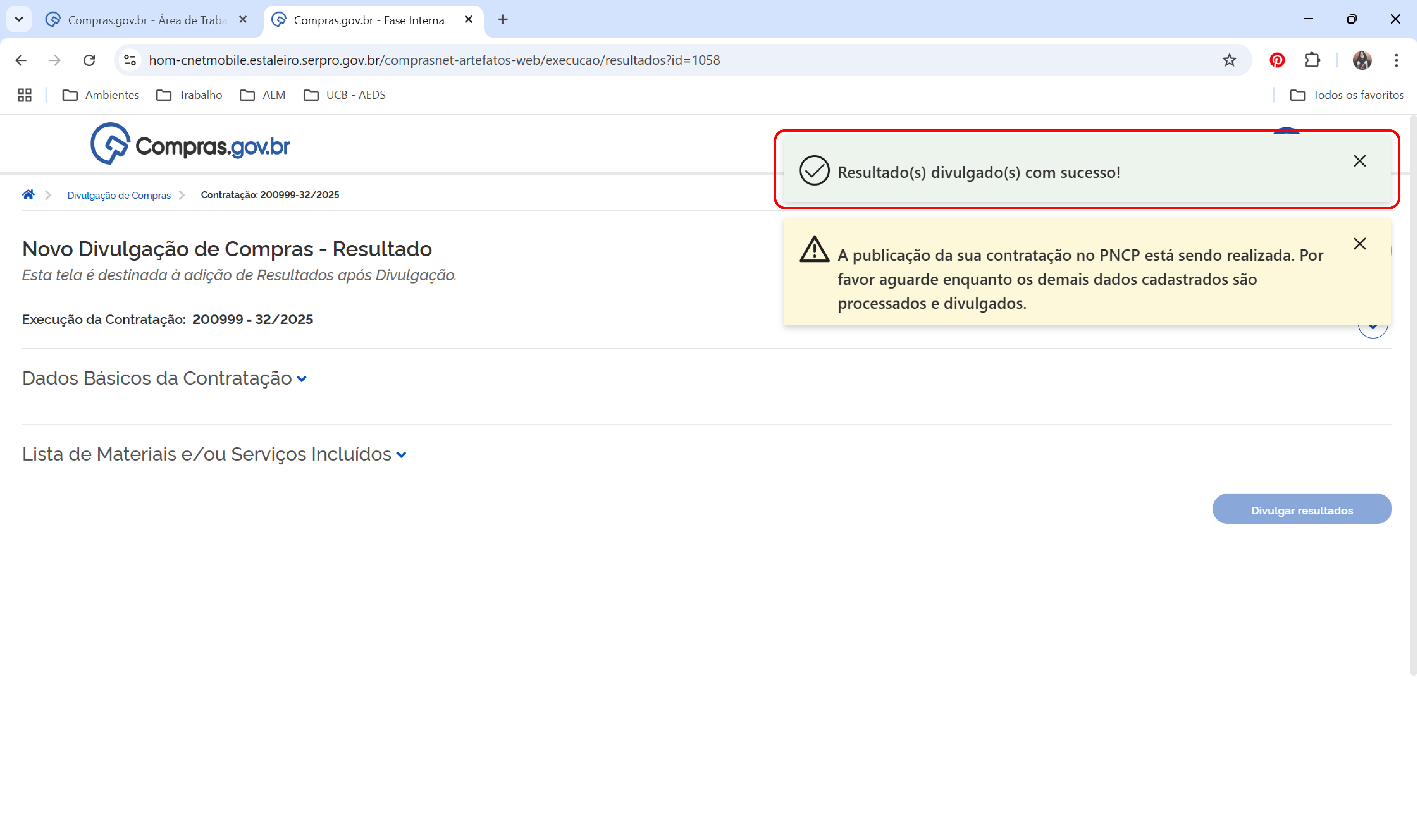This screenshot has width=1417, height=840.
Task: Open the Compras.gov.br logo
Action: 190,144
